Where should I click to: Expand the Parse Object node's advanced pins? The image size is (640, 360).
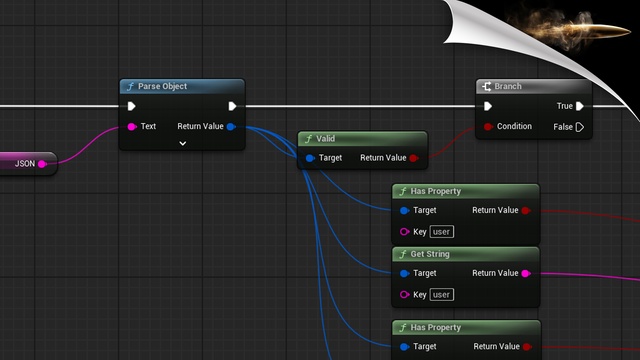(182, 143)
